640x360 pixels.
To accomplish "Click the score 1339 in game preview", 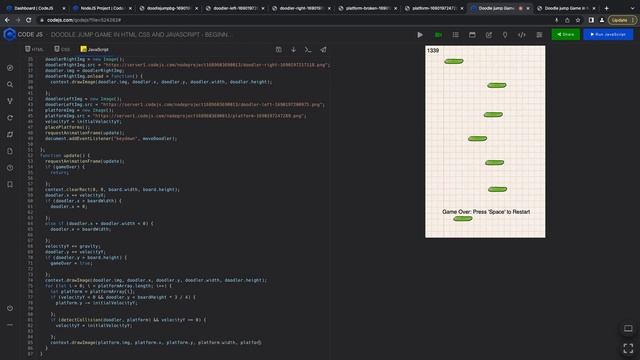I will point(433,51).
